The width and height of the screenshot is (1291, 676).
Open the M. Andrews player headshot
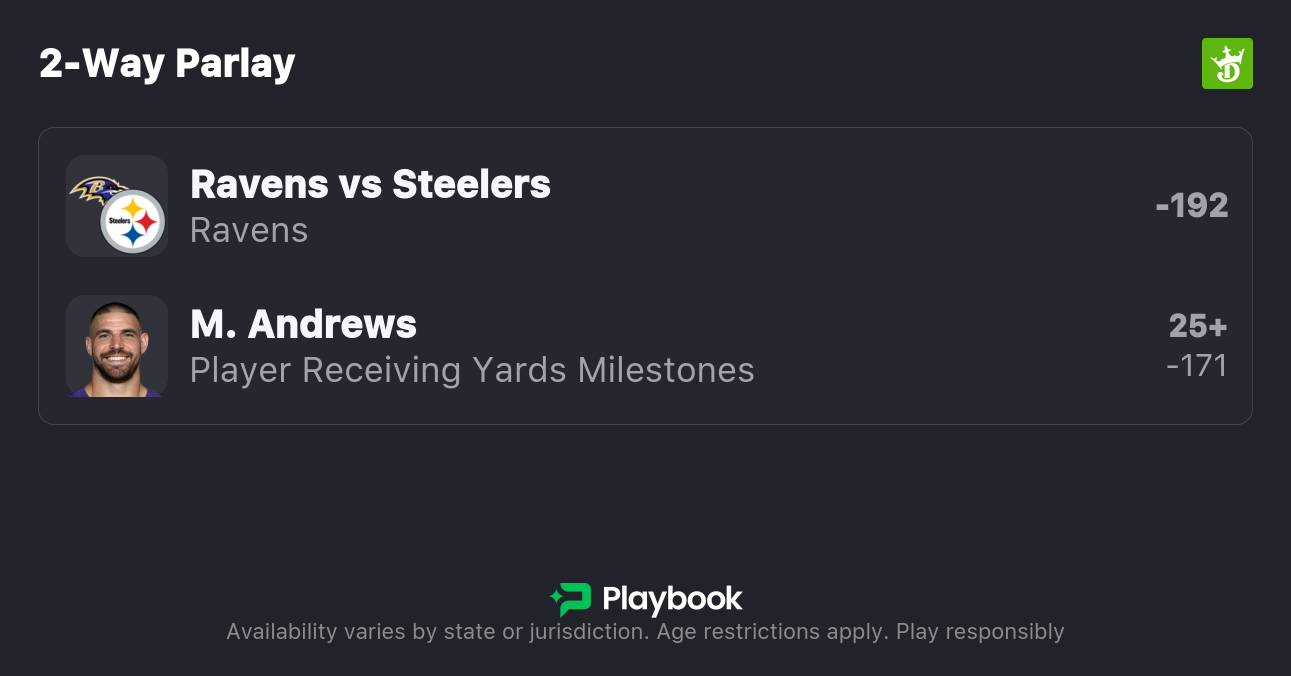click(x=116, y=346)
